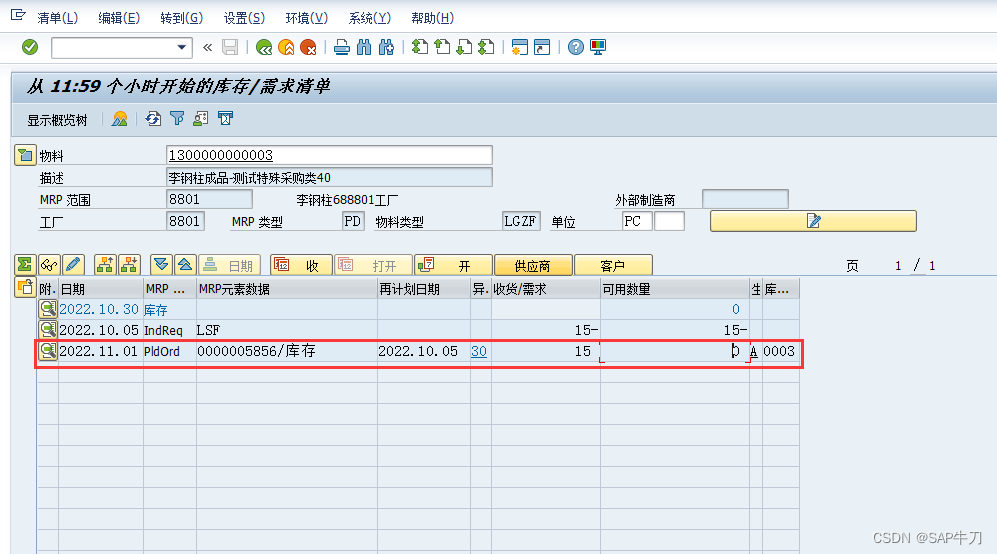The width and height of the screenshot is (997, 554).
Task: Click the MRP元素数据 column header
Action: [x=287, y=289]
